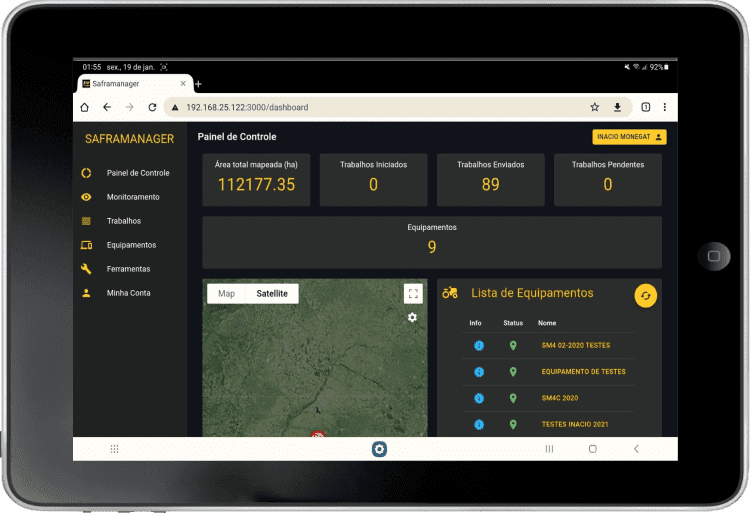Open a new browser tab
The width and height of the screenshot is (750, 513).
tap(198, 85)
